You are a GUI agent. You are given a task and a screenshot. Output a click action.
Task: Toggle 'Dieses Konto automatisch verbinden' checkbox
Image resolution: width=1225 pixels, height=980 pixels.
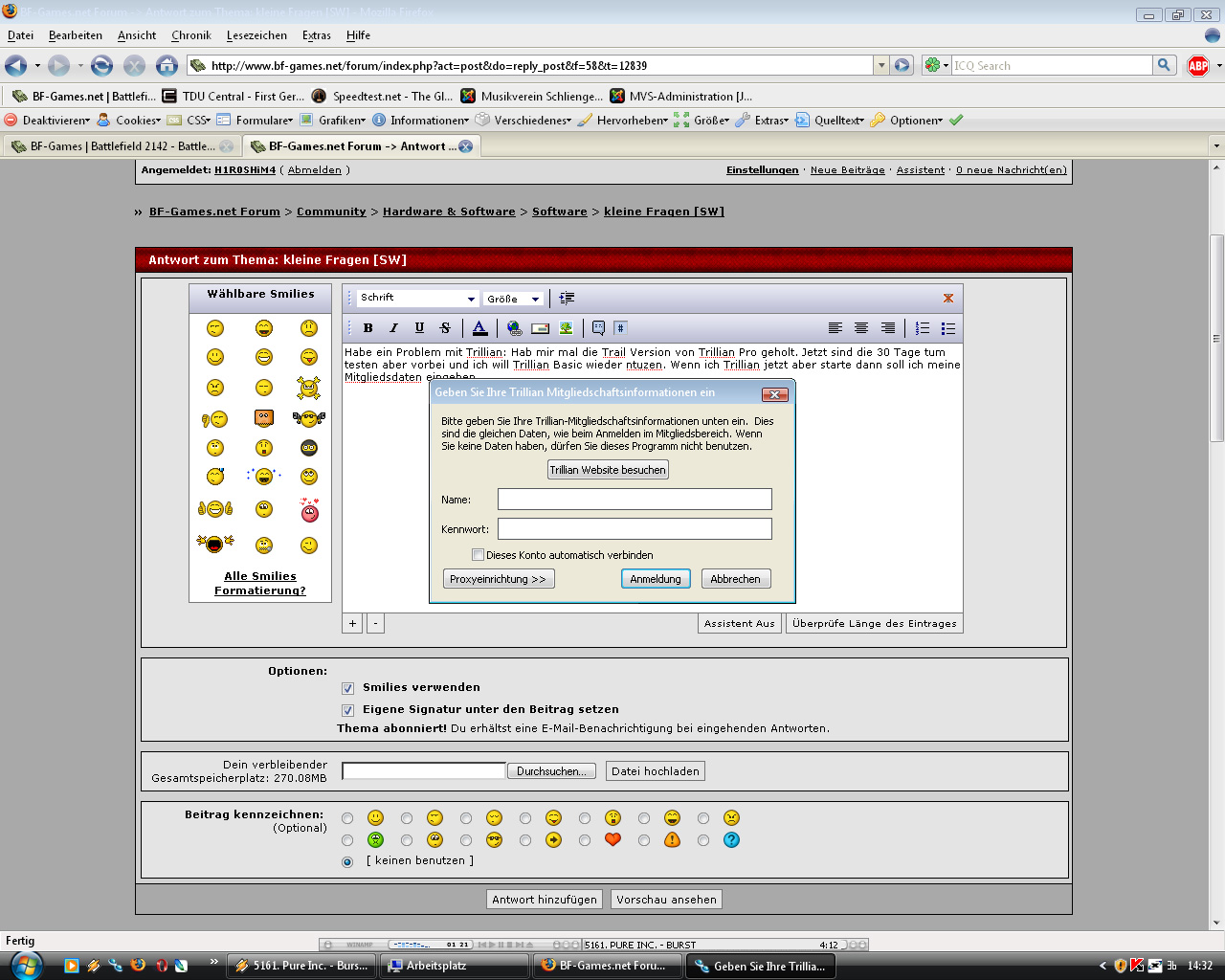tap(478, 555)
